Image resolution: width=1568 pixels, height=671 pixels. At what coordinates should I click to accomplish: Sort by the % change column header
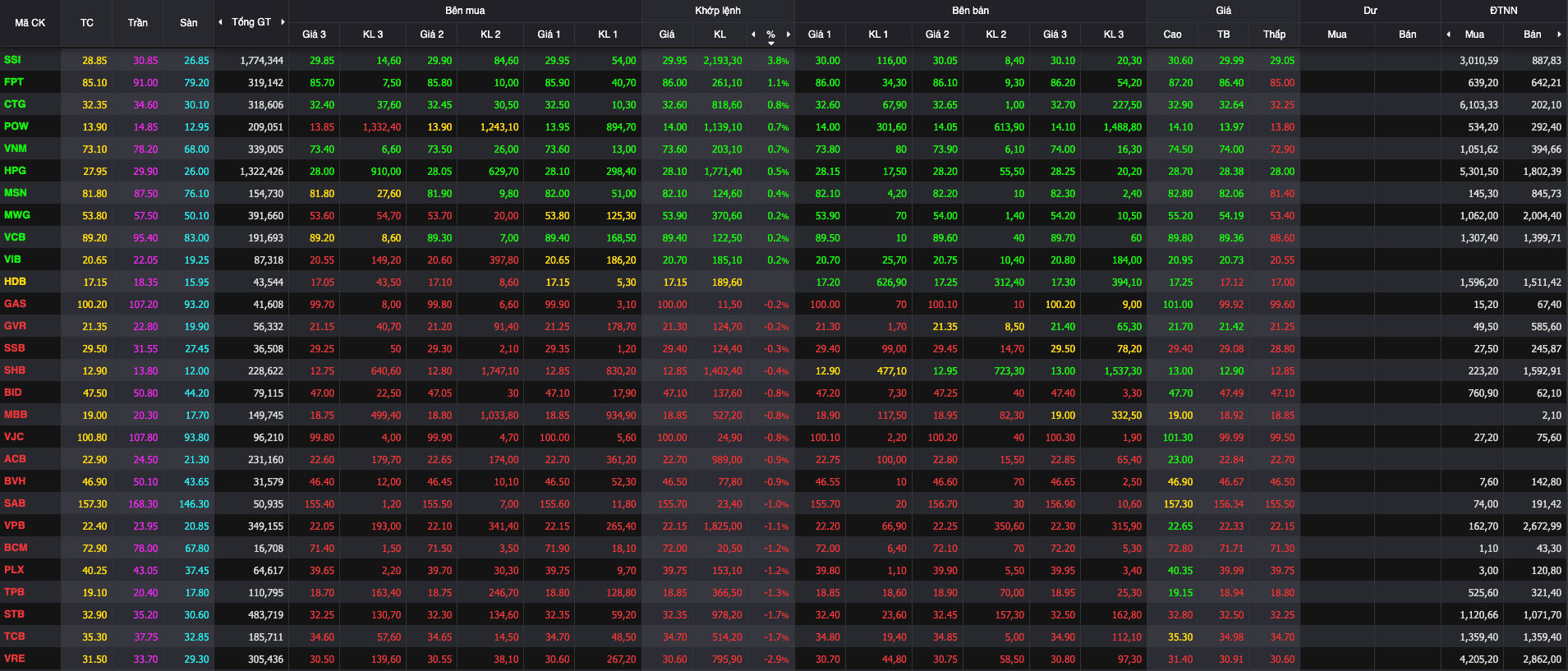tap(770, 35)
